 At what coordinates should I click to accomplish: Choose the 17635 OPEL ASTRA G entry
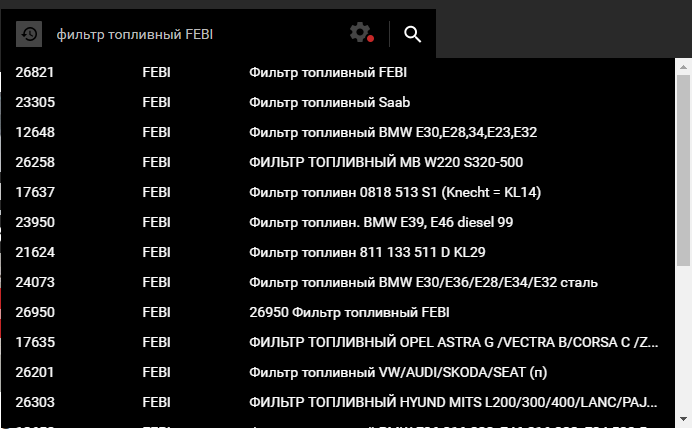pos(338,342)
